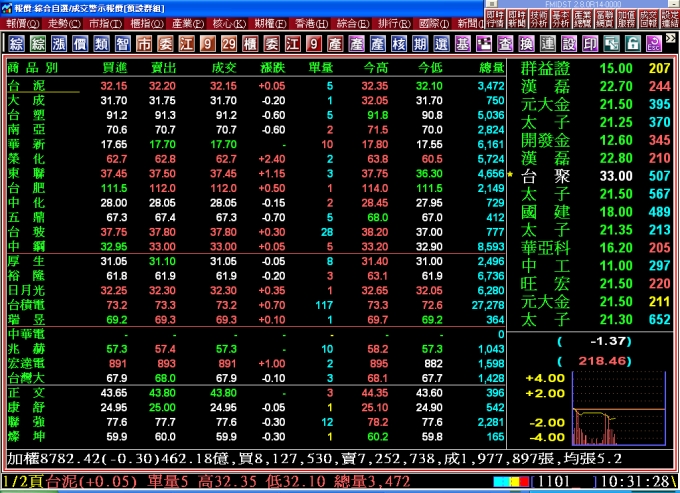
Task: Click the 即時行情 button
Action: [x=495, y=19]
